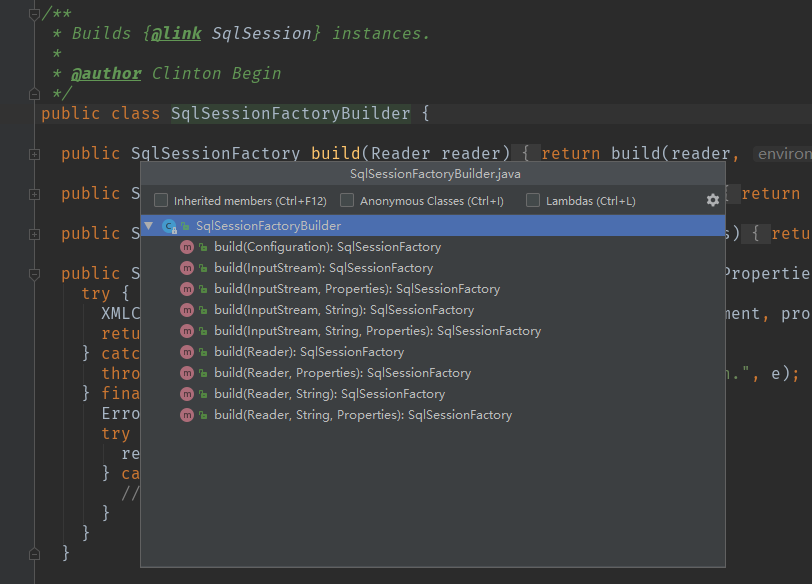
Task: Click method icon for build(InputStream, String, Properties)
Action: pyautogui.click(x=187, y=331)
